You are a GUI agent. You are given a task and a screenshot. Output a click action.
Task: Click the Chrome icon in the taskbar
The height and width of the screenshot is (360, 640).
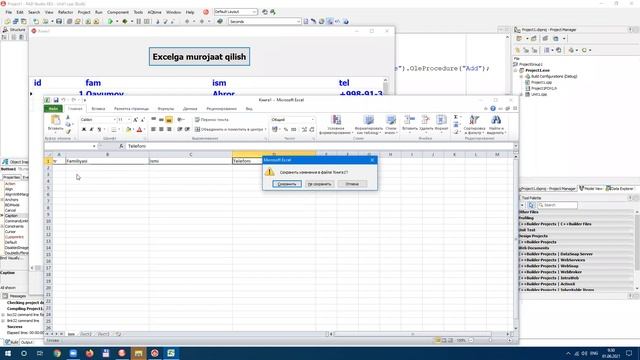click(57, 353)
